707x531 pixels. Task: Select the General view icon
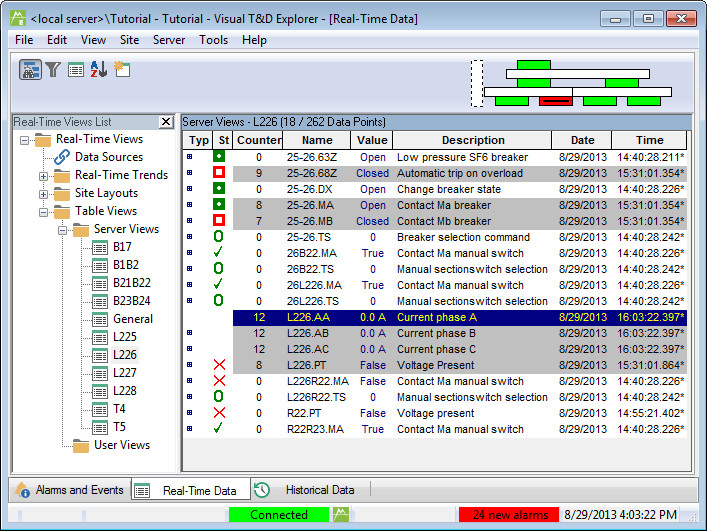(x=100, y=320)
